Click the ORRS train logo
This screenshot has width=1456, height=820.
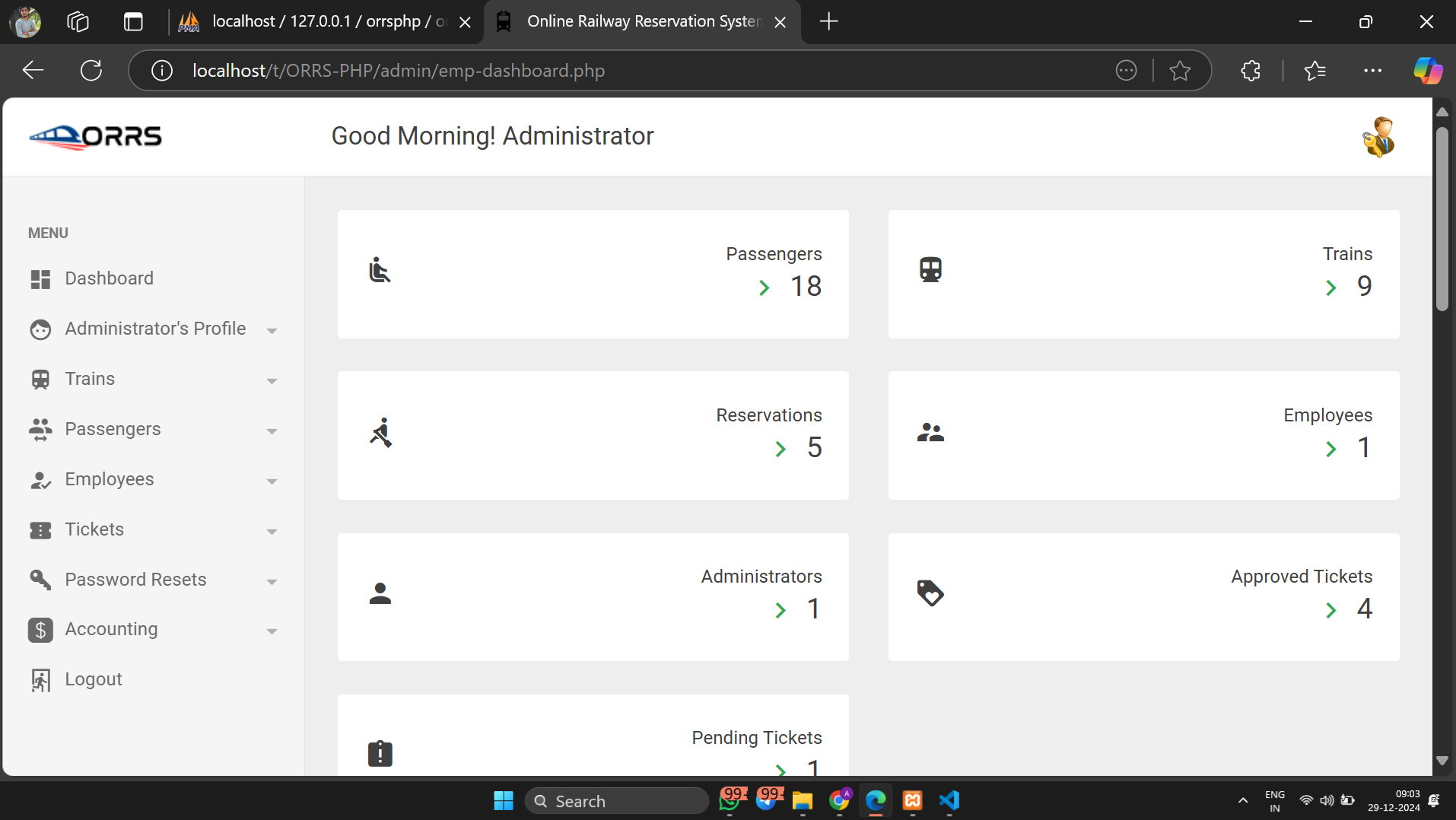95,137
